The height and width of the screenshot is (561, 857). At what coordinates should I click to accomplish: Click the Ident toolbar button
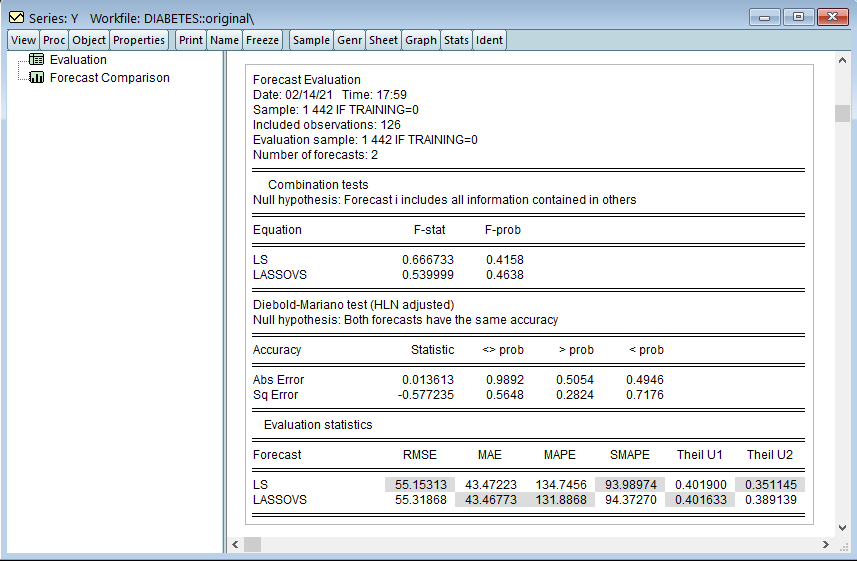pyautogui.click(x=489, y=40)
